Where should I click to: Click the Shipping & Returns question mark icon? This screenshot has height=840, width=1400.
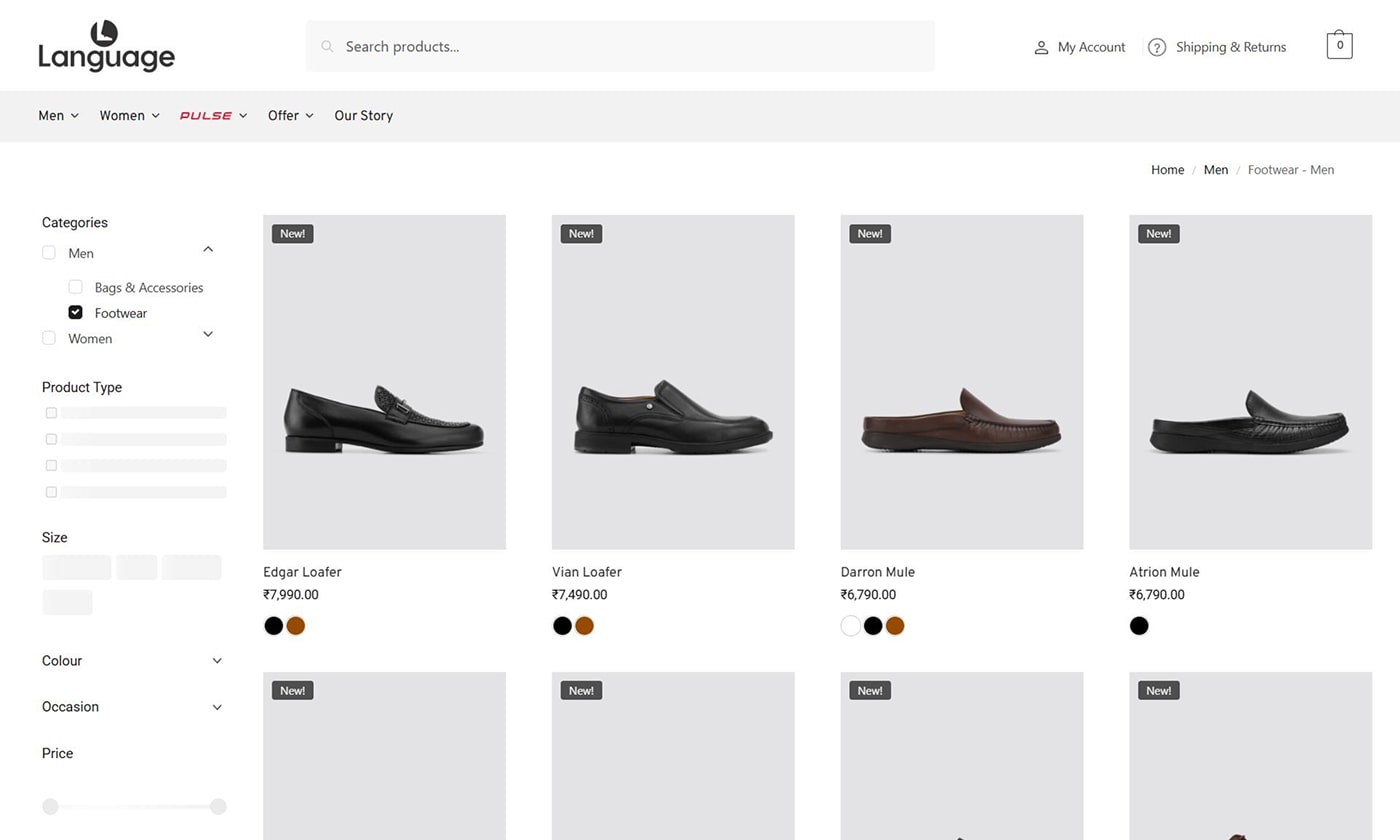pyautogui.click(x=1157, y=47)
